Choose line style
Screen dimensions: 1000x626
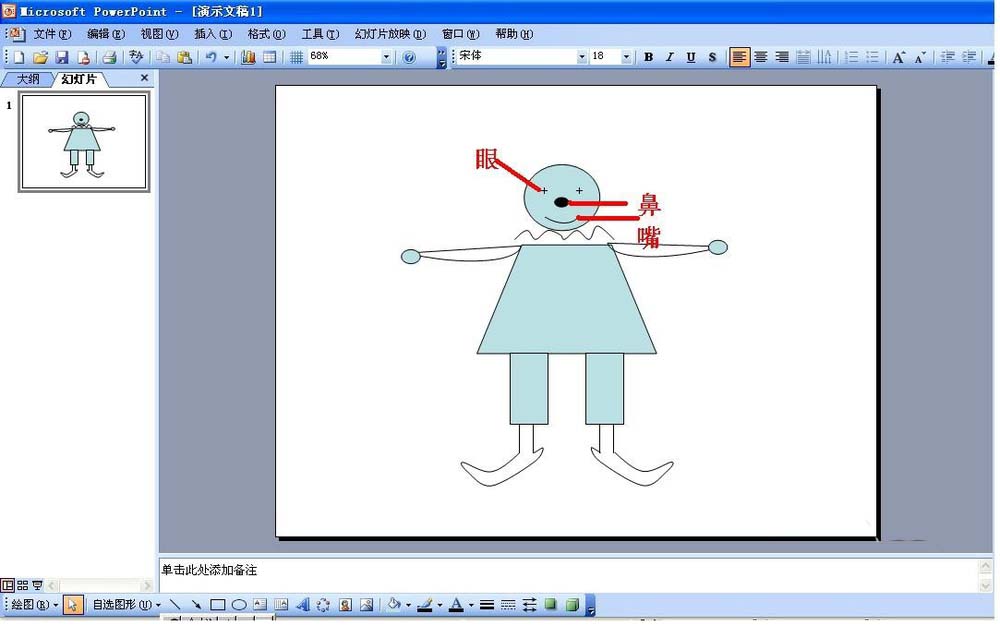(x=487, y=604)
